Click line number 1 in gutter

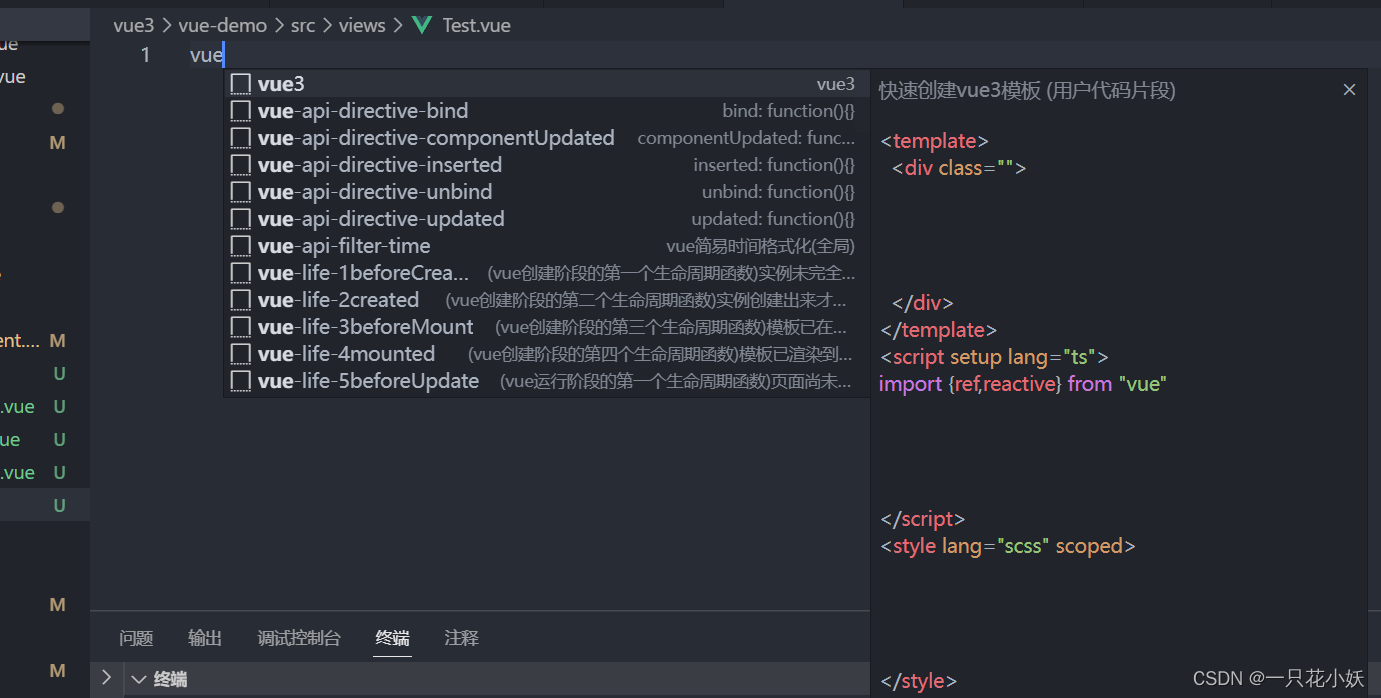[x=145, y=55]
